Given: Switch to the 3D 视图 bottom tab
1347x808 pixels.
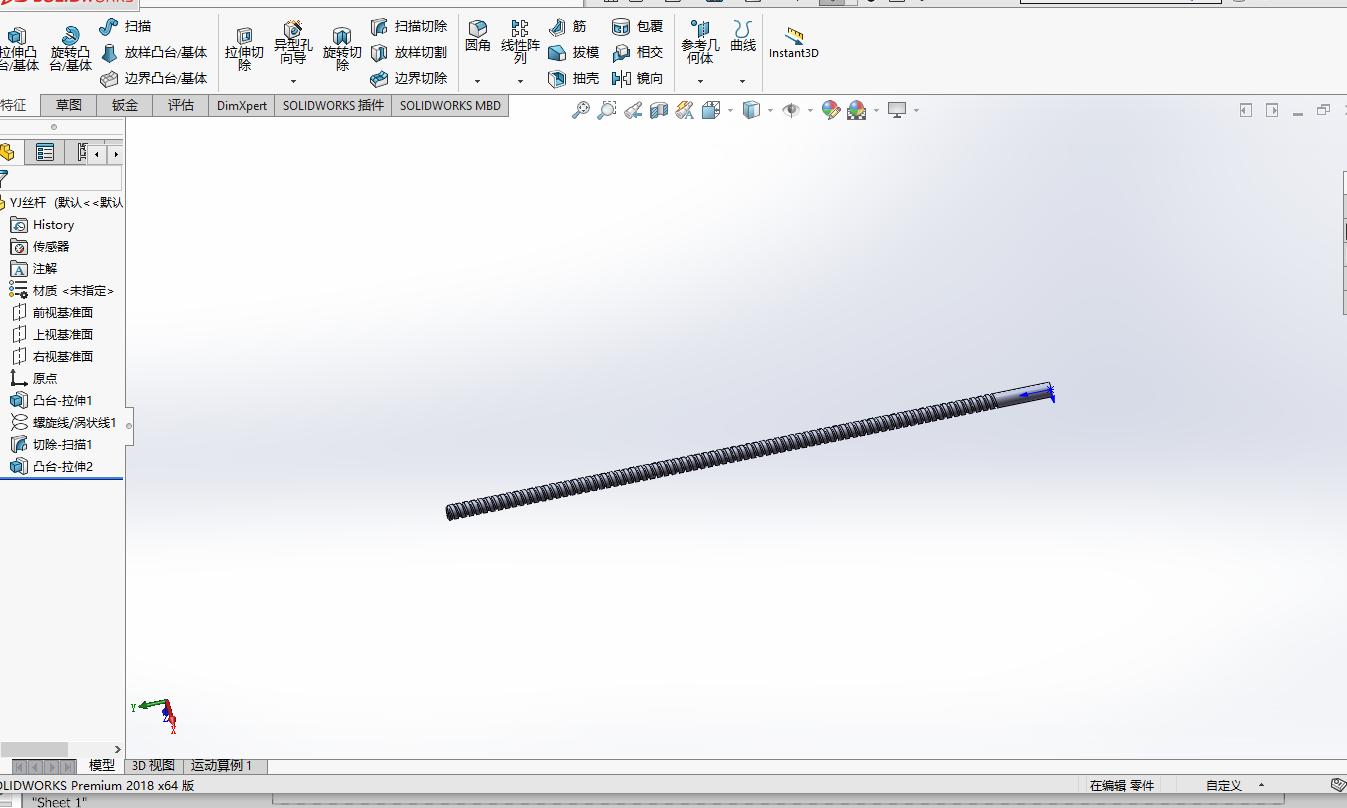Looking at the screenshot, I should (154, 765).
